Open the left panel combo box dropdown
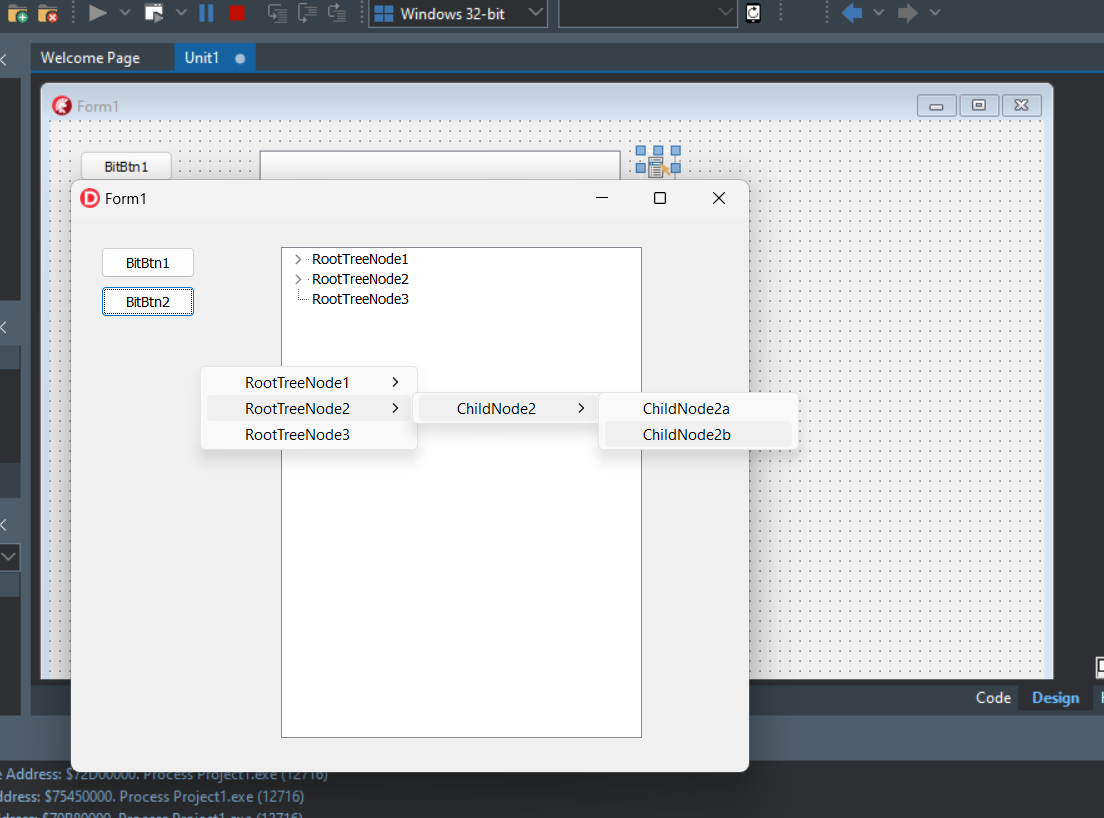The height and width of the screenshot is (818, 1104). 8,557
